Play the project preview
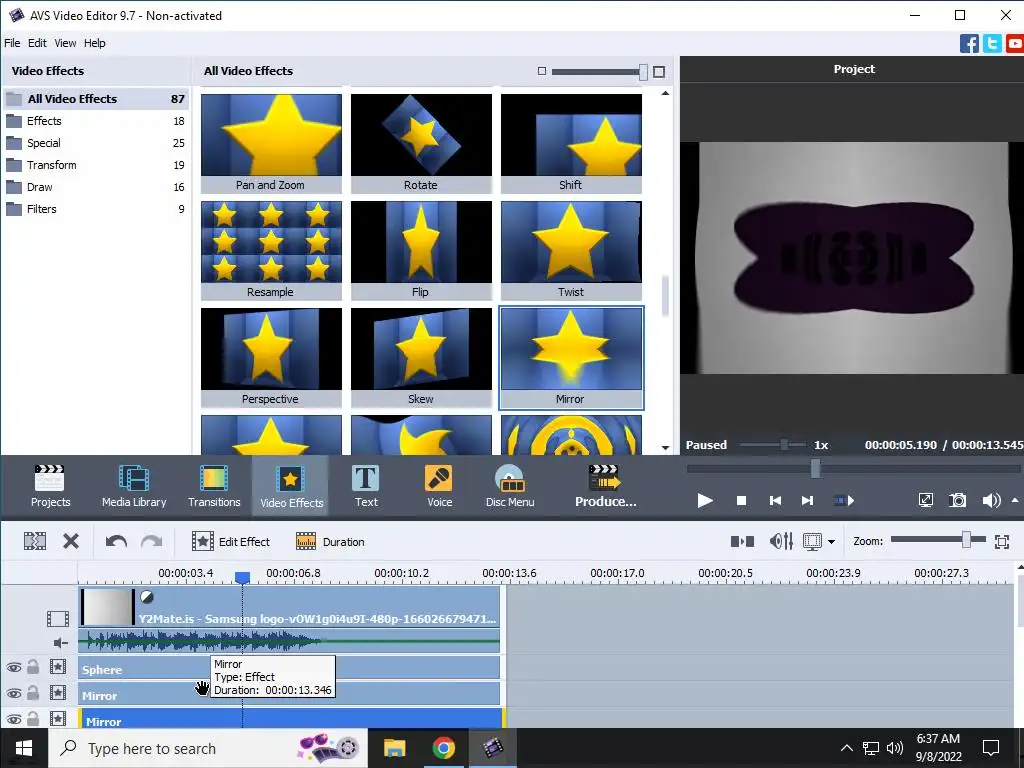Screen dimensions: 1024x768 [x=705, y=501]
